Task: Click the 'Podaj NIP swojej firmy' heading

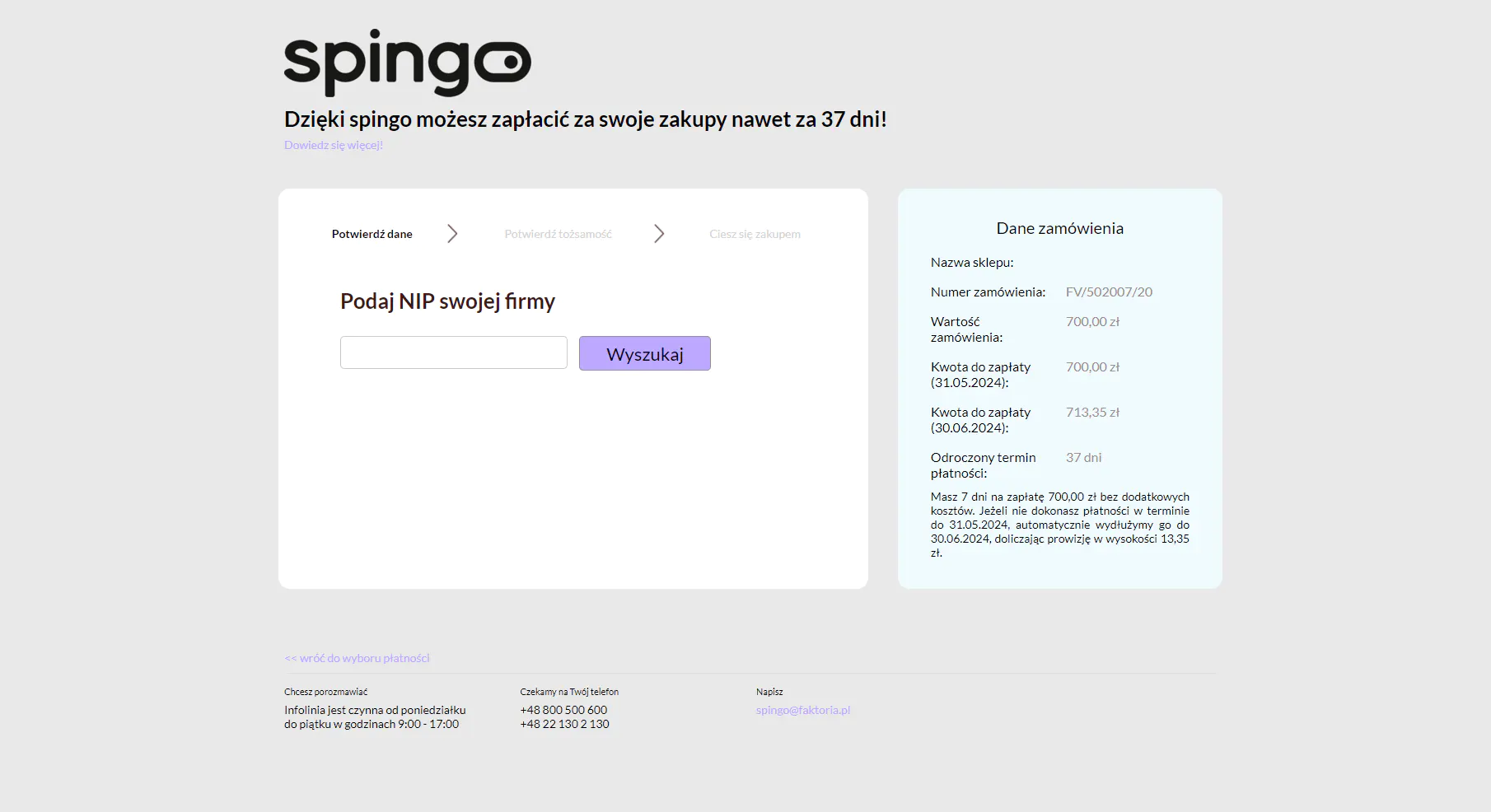Action: click(x=448, y=301)
